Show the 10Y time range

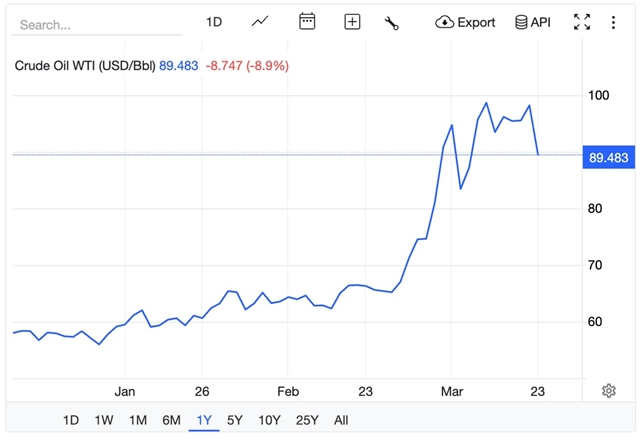pos(269,420)
